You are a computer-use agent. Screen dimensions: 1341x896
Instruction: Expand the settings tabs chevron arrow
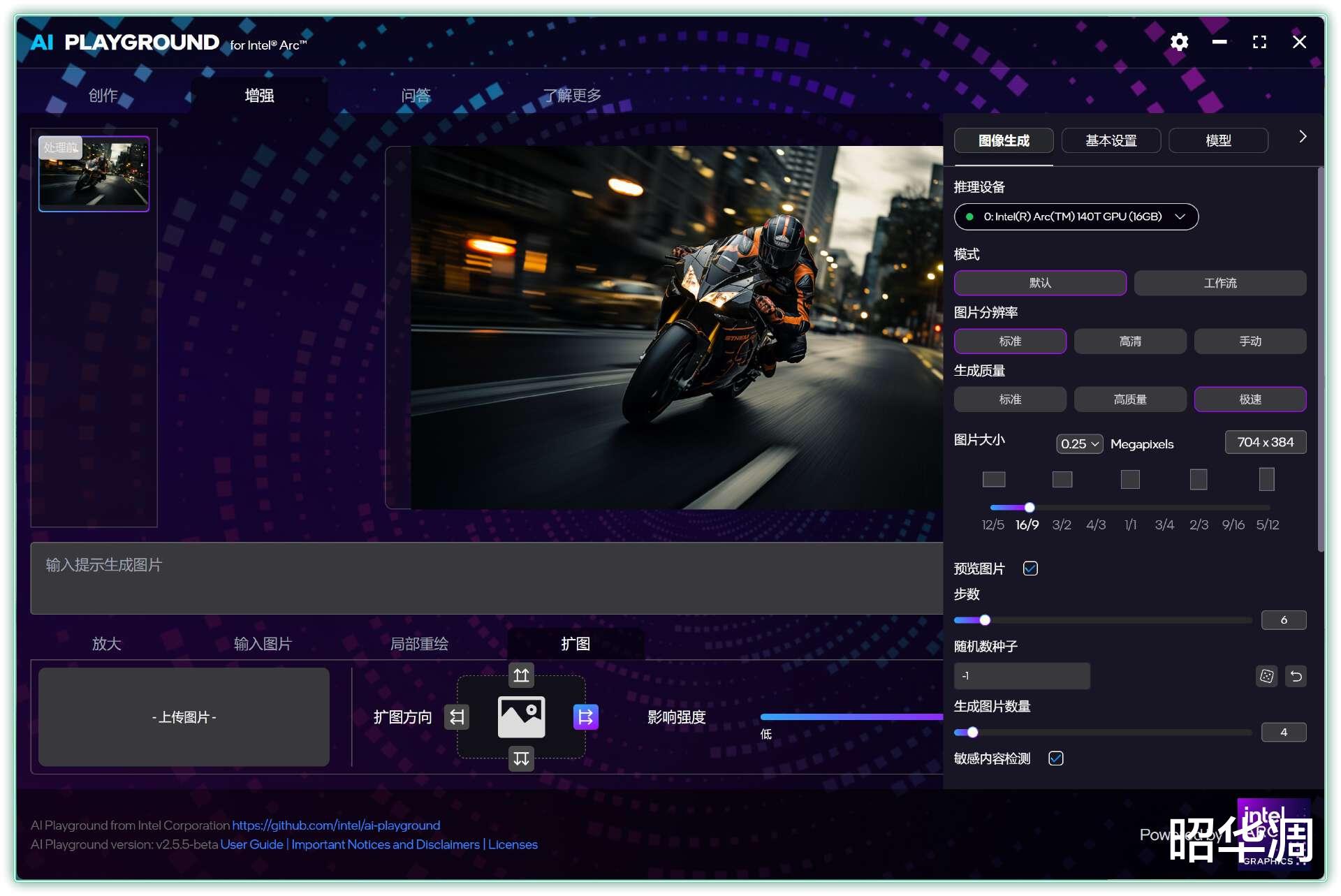[x=1303, y=137]
